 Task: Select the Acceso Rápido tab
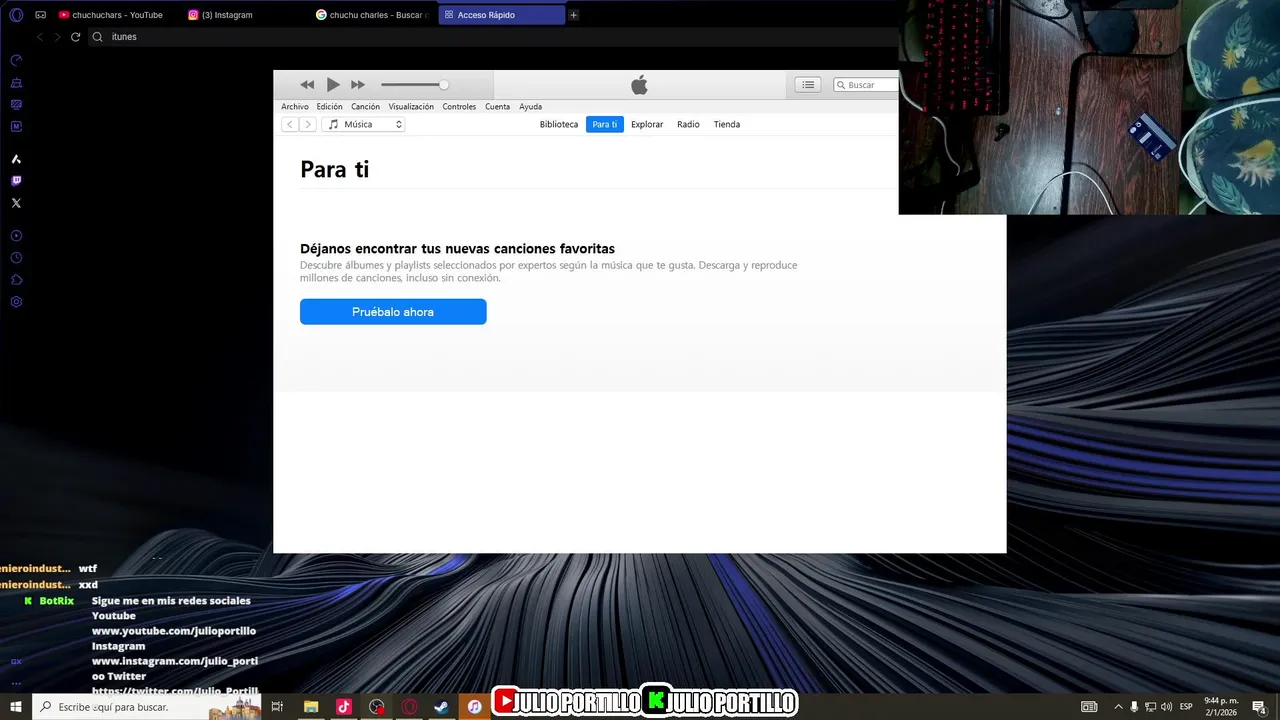coord(501,15)
